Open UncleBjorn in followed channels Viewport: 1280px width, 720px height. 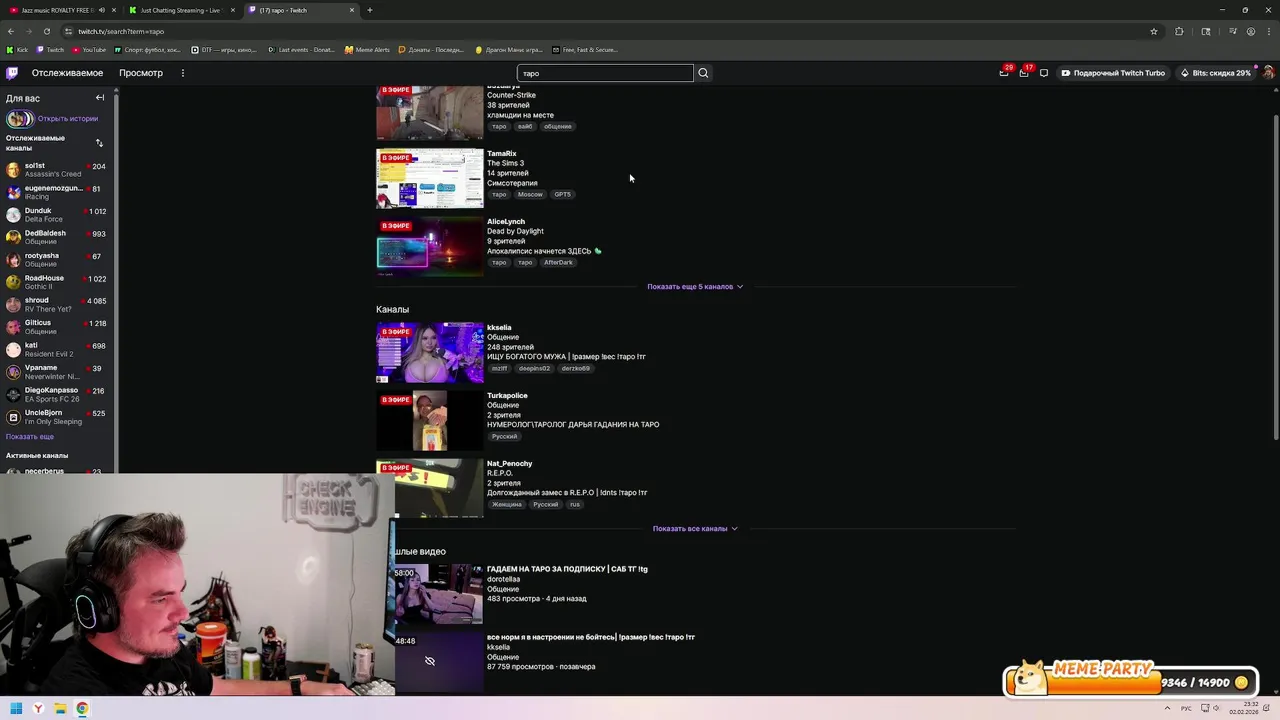click(x=58, y=417)
